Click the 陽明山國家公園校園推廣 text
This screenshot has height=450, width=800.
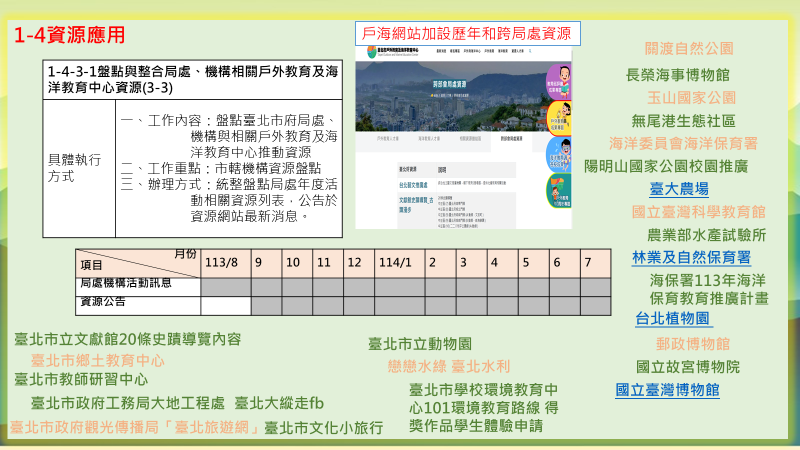(666, 166)
